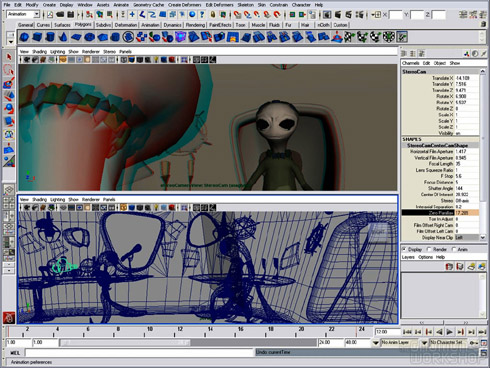
Task: Toggle the attribute editor panel icon
Action: [463, 14]
